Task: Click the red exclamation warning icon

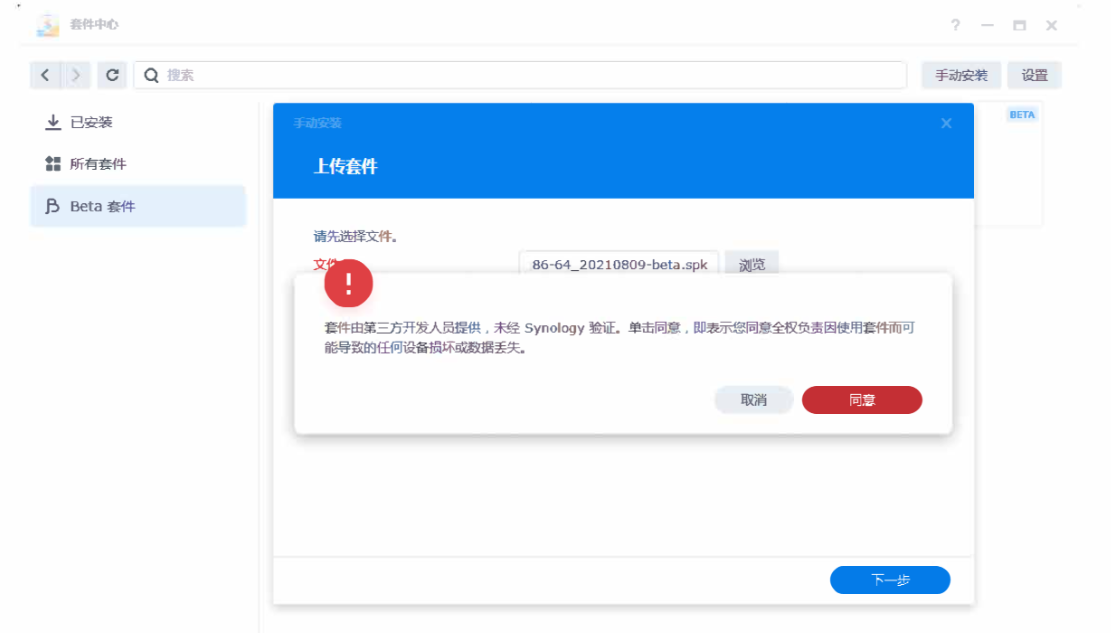Action: click(349, 284)
